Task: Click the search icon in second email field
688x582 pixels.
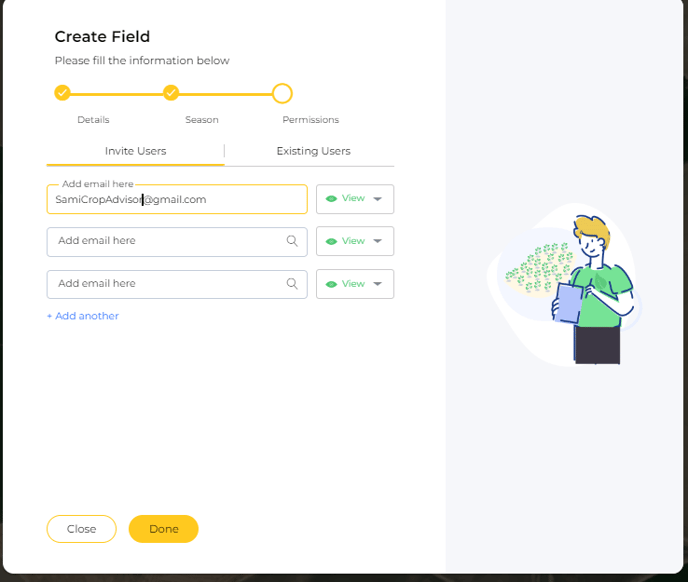Action: [x=292, y=241]
